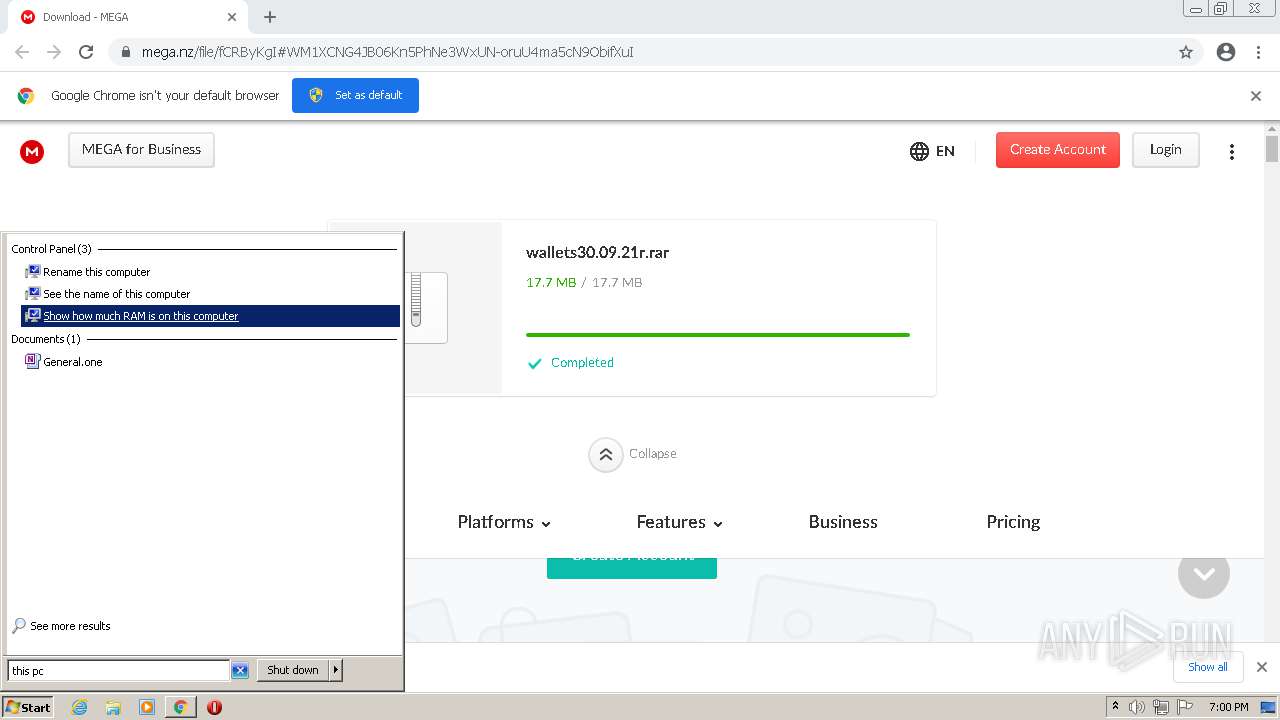The height and width of the screenshot is (720, 1280).
Task: Click the rar file archive thumbnail
Action: click(426, 308)
